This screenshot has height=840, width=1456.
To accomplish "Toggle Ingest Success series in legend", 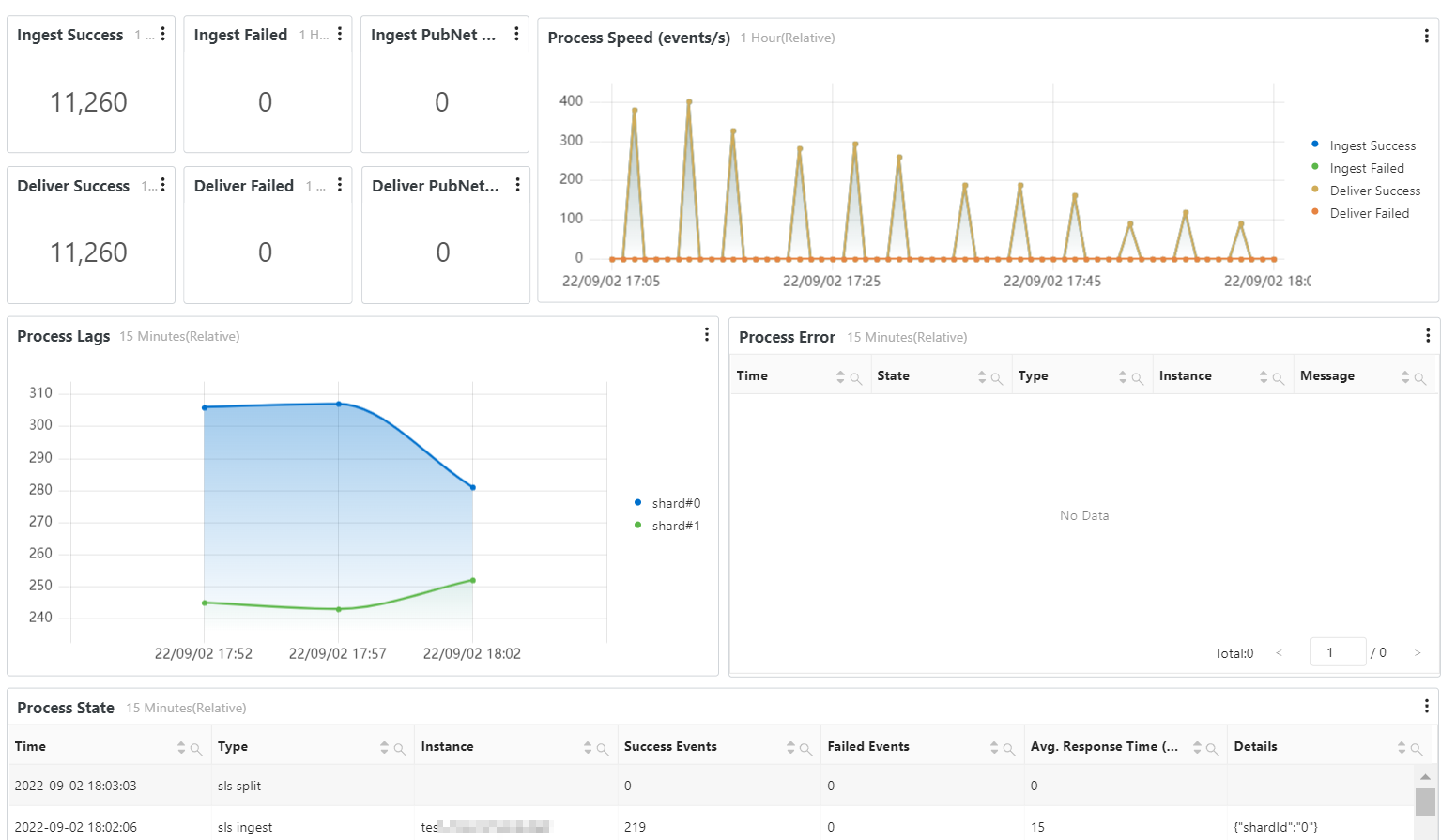I will tap(1364, 145).
